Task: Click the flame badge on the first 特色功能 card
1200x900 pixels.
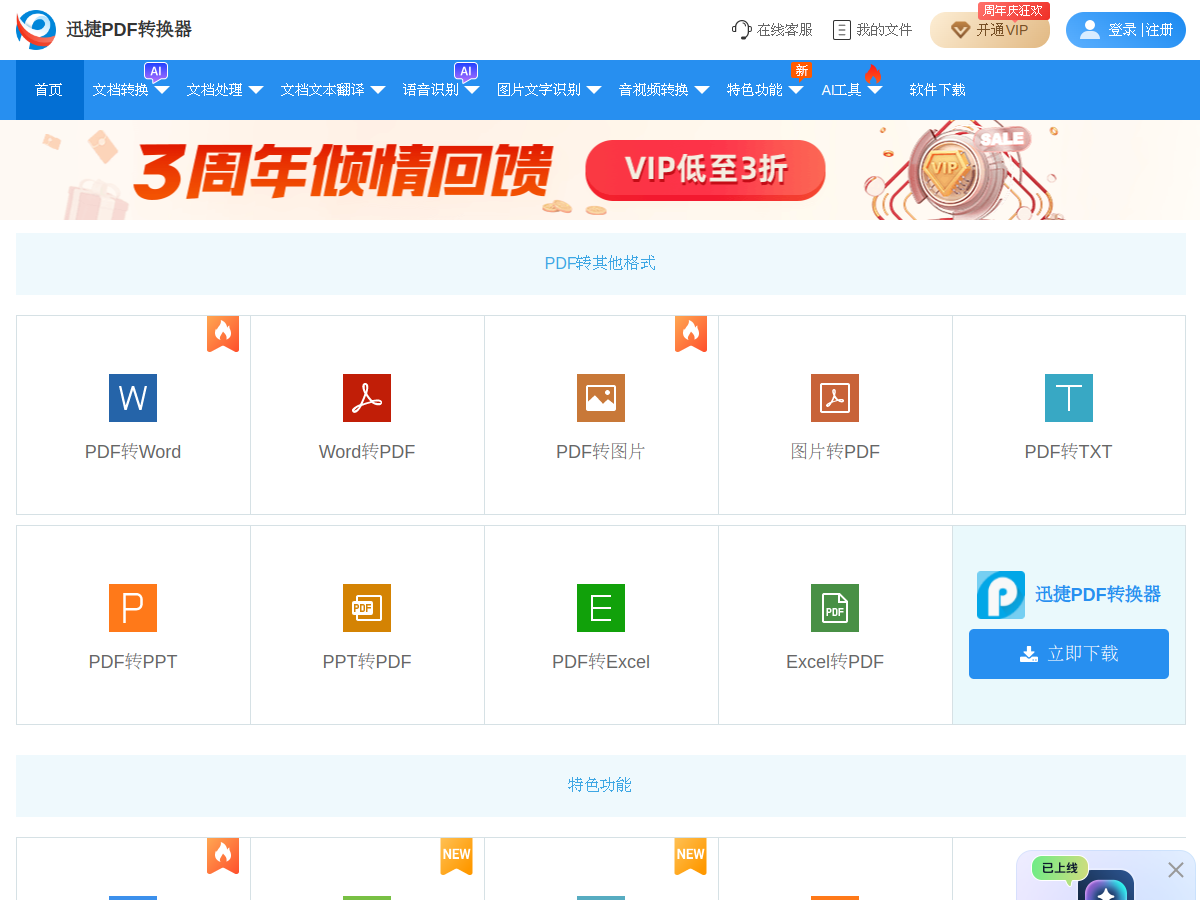Action: (x=223, y=856)
